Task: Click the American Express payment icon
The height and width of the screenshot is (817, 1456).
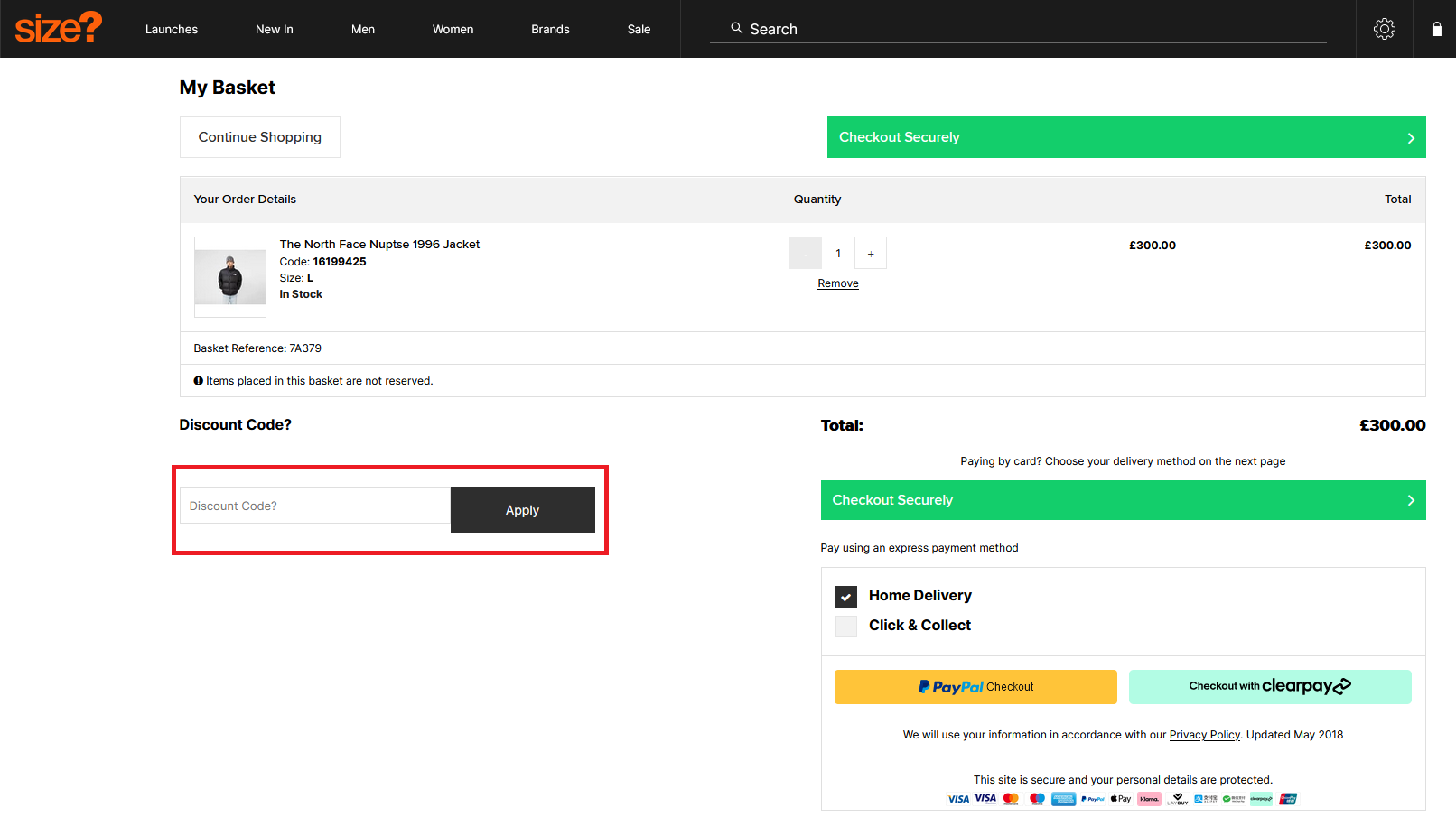Action: 1064,799
